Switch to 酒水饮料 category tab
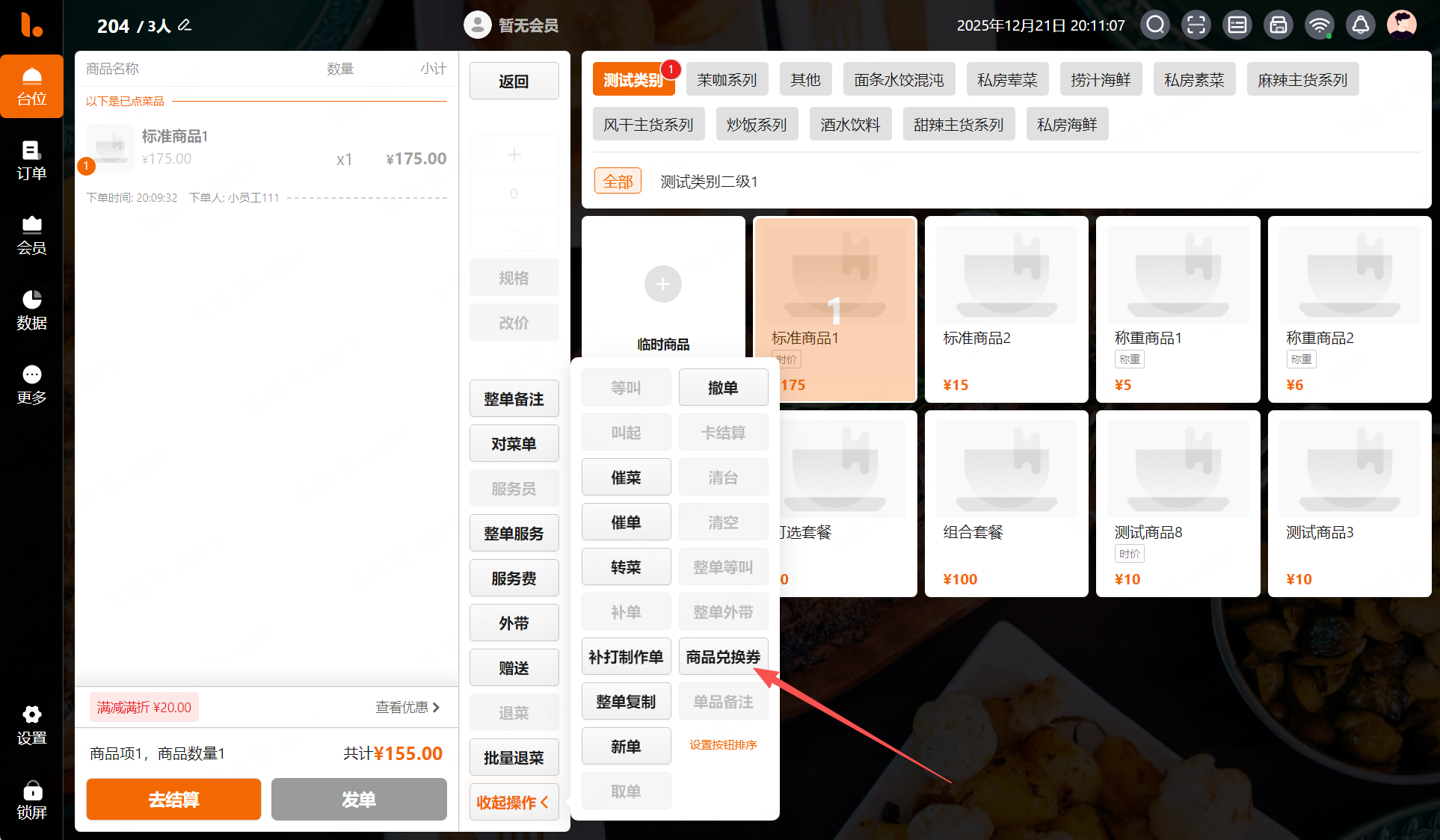 (x=850, y=124)
